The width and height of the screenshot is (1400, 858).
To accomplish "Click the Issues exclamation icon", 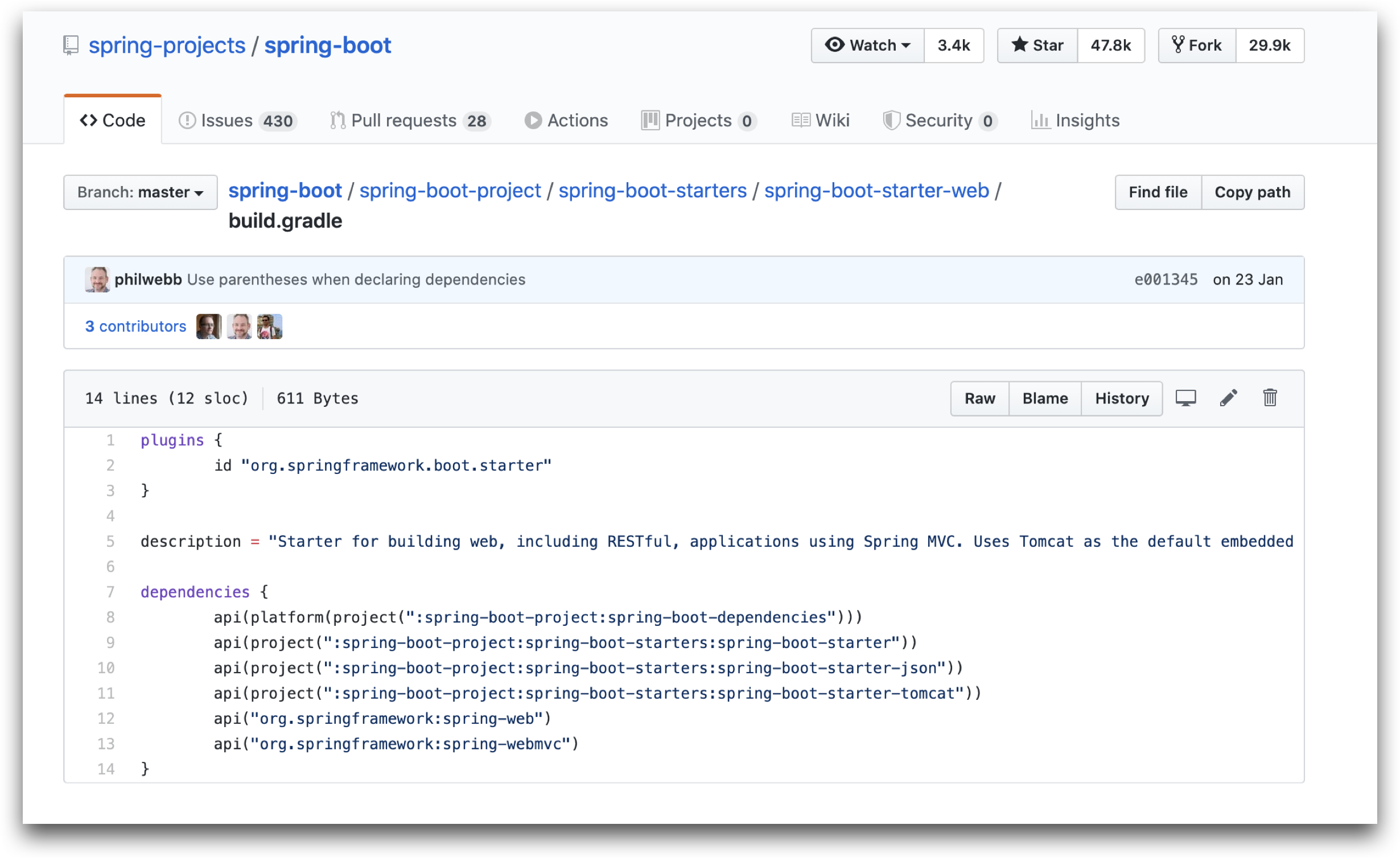I will 187,120.
